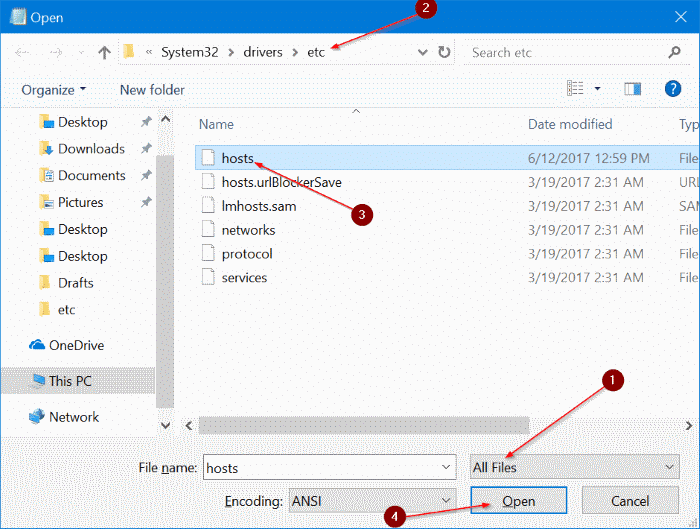Image resolution: width=700 pixels, height=529 pixels.
Task: Click the pin icon beside Downloads
Action: pos(146,148)
